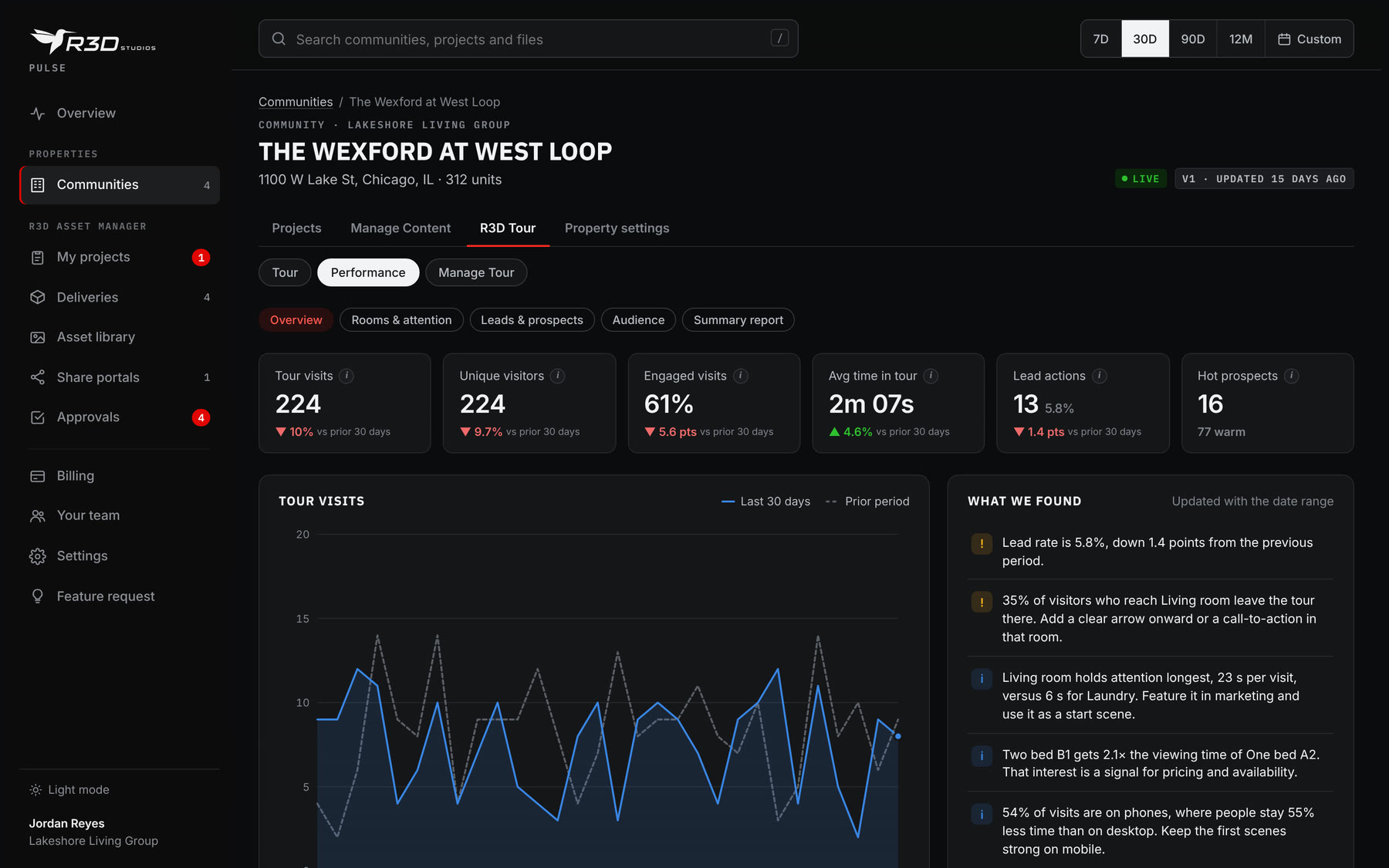
Task: Select the R3D Tour tab
Action: (x=508, y=228)
